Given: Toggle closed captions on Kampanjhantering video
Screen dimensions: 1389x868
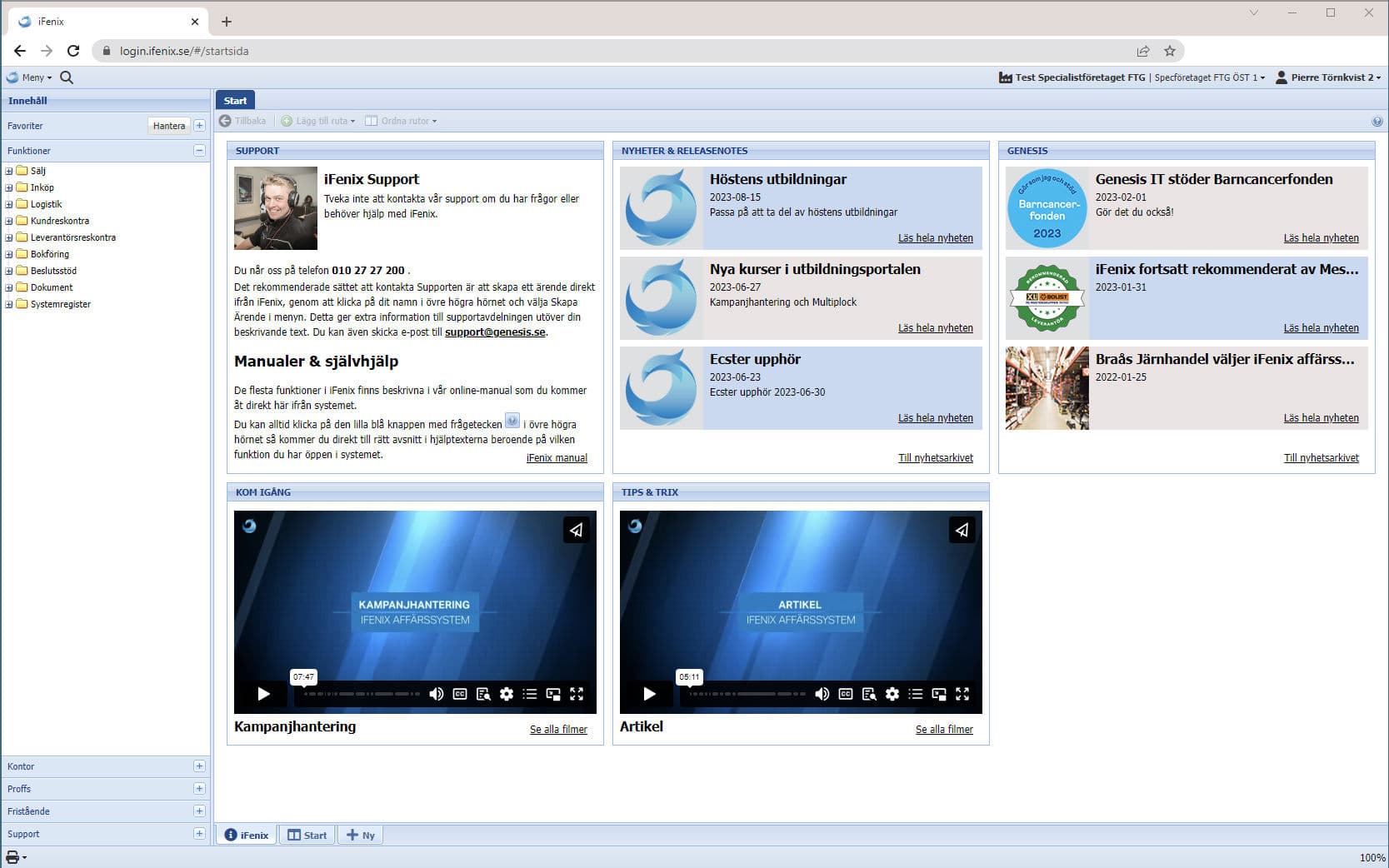Looking at the screenshot, I should [x=460, y=694].
